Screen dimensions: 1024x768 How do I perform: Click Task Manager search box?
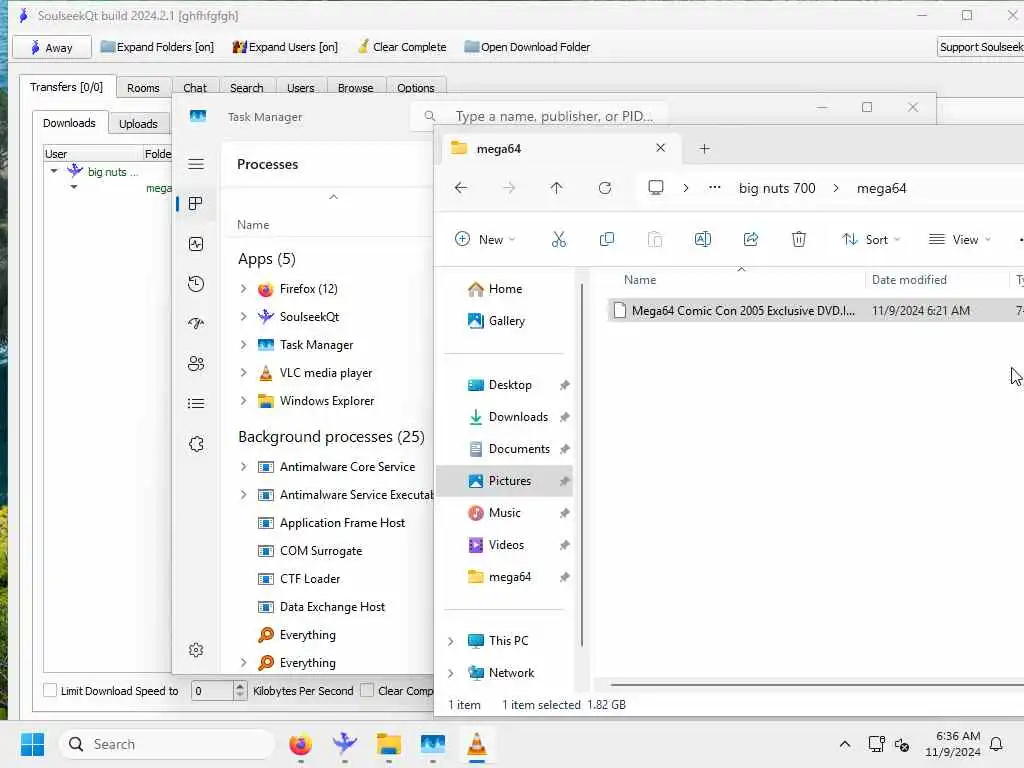pyautogui.click(x=539, y=116)
